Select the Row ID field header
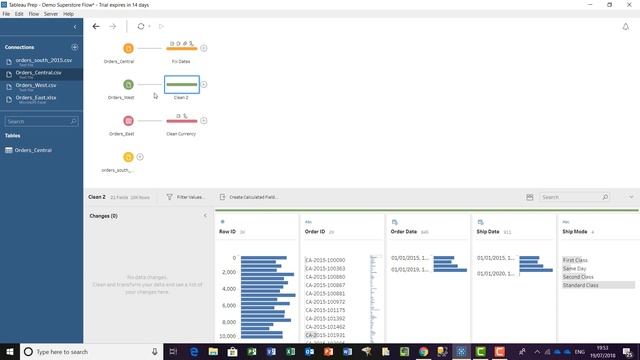Viewport: 640px width, 360px height. [x=227, y=231]
